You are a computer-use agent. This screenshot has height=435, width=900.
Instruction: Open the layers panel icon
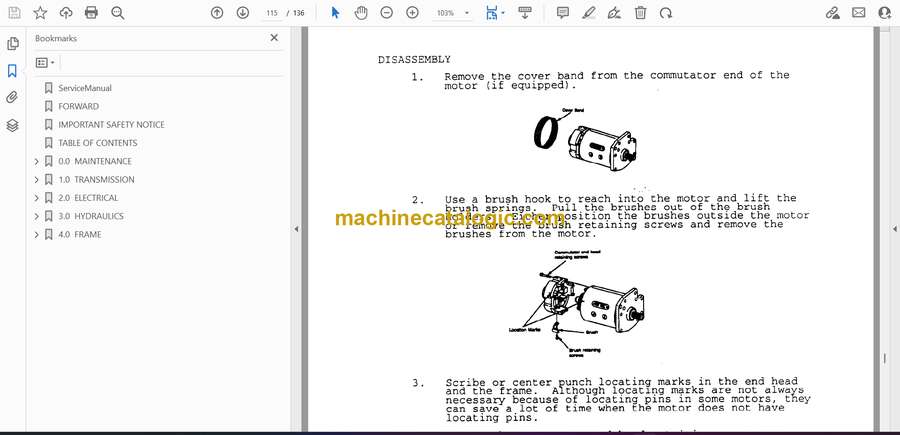[12, 125]
